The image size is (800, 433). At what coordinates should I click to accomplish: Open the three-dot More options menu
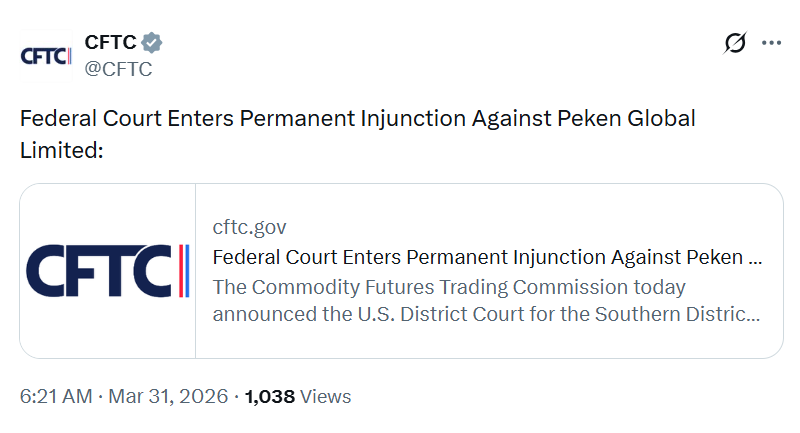tap(771, 43)
